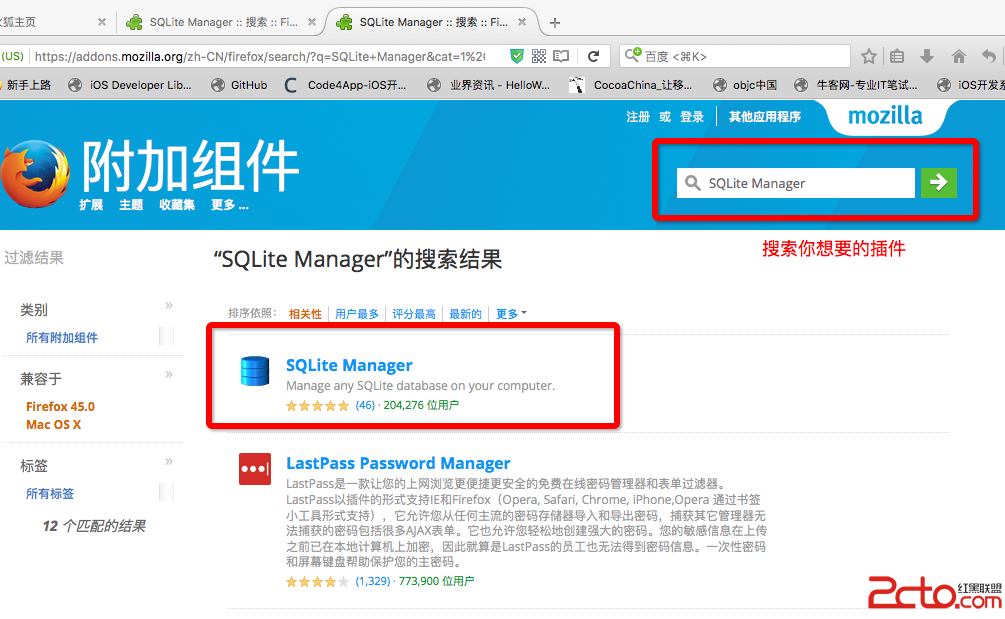Screen dimensions: 1005x619
Task: Click the add-on search field with SQLite Manager
Action: click(795, 183)
